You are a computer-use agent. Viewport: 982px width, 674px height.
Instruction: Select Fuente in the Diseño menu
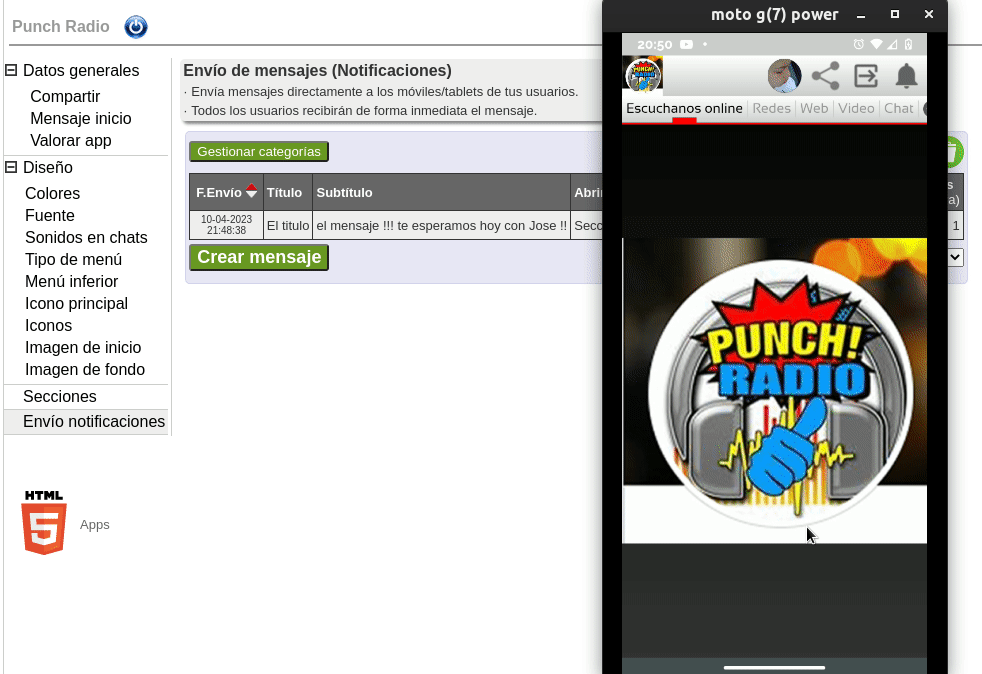[x=49, y=215]
